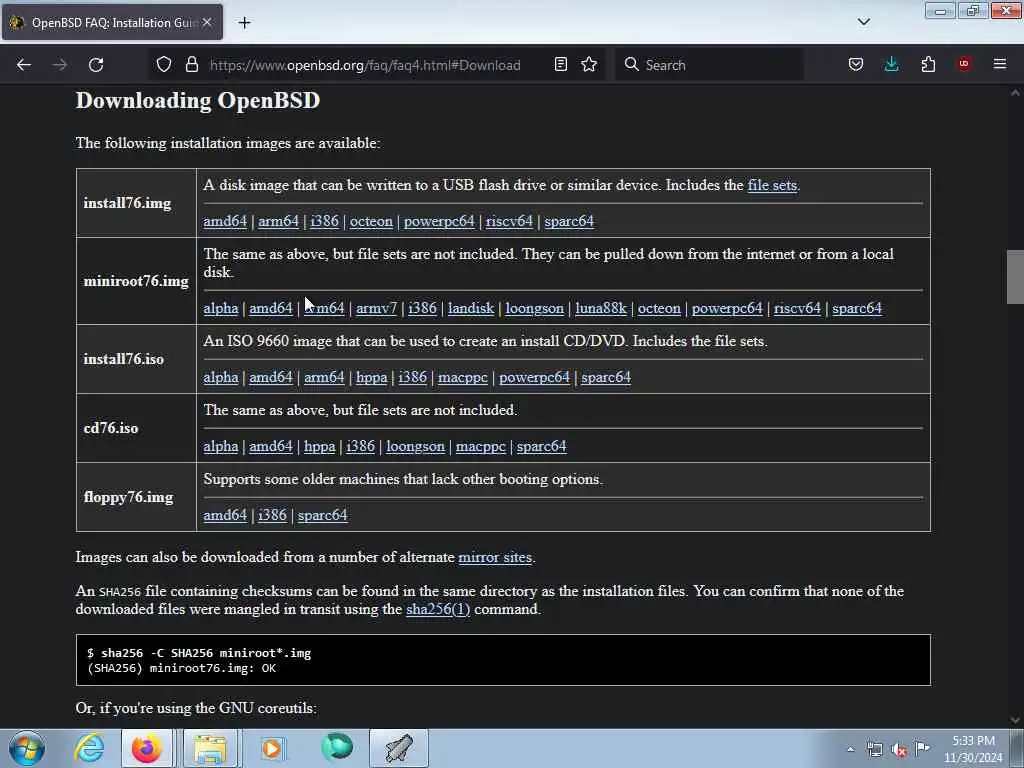This screenshot has height=768, width=1024.
Task: Show hidden system tray icons
Action: pyautogui.click(x=850, y=749)
